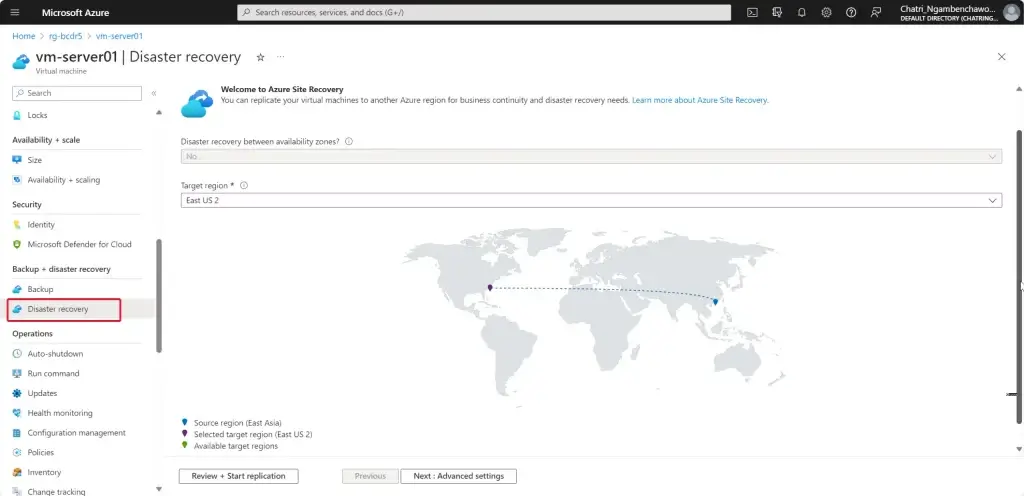The height and width of the screenshot is (496, 1024).
Task: Click the purple East US 2 map pin
Action: (490, 287)
